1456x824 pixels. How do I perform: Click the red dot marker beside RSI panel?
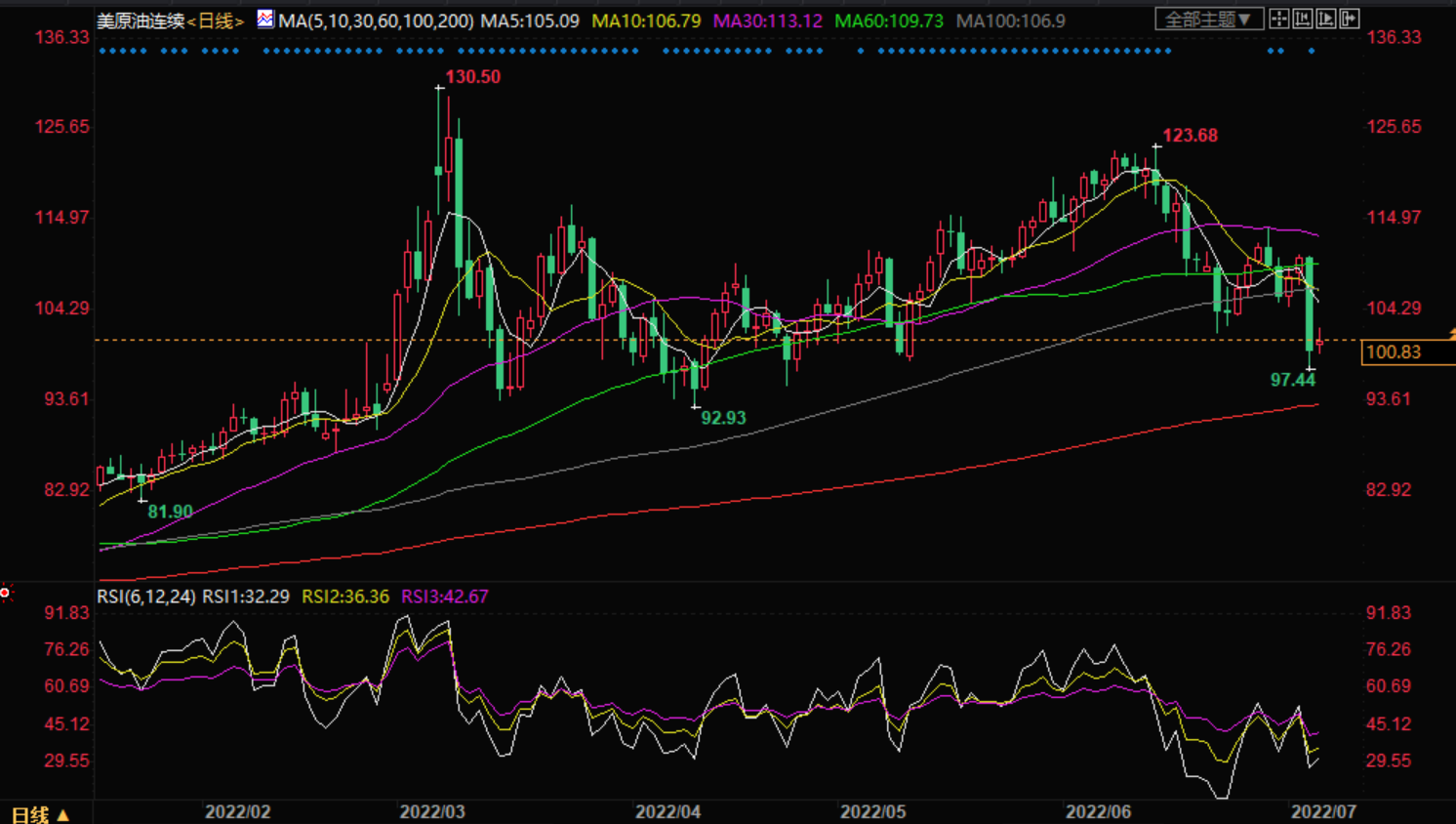coord(5,593)
